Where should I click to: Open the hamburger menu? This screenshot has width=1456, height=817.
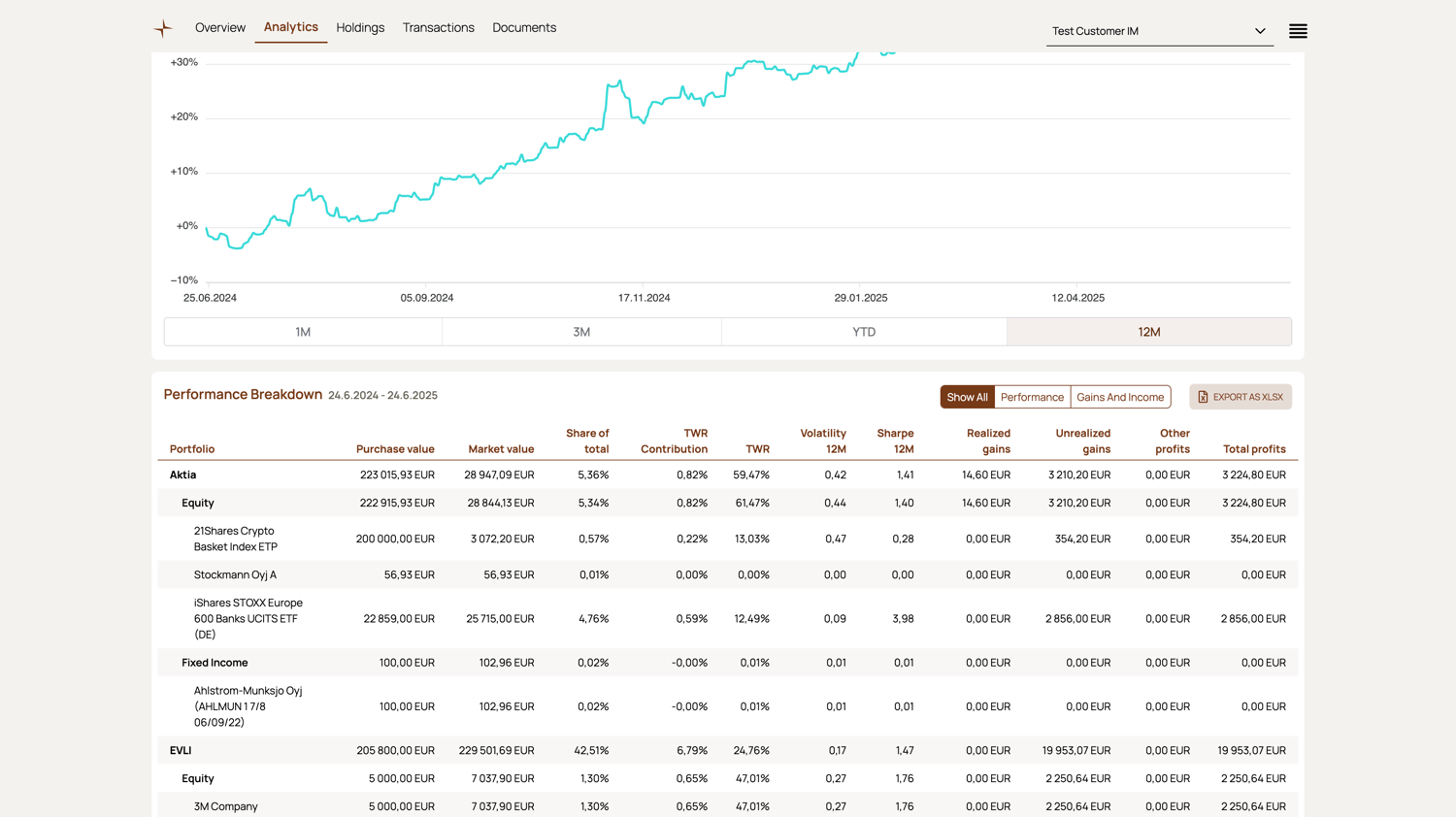click(1298, 31)
